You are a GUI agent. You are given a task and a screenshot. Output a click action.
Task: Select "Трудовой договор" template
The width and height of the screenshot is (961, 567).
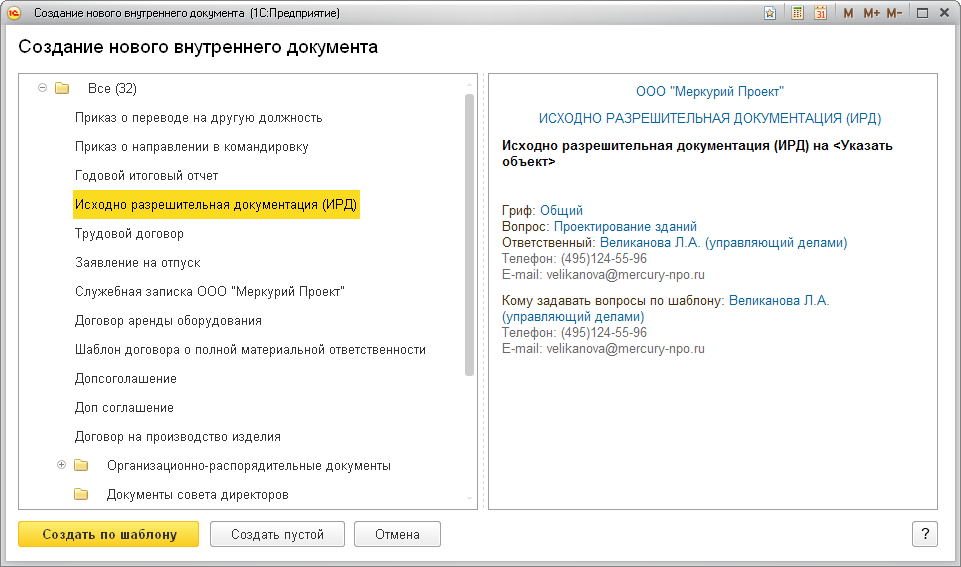[129, 233]
